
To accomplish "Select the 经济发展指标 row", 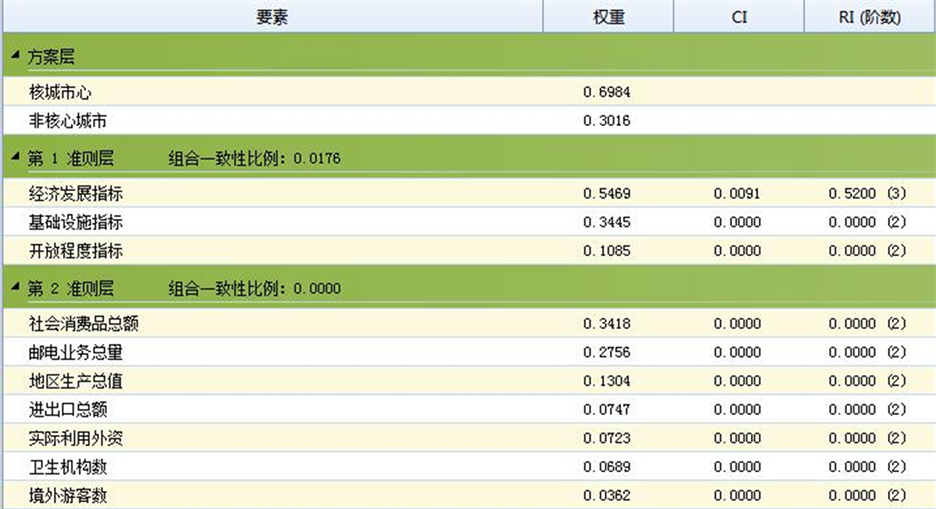I will coord(76,193).
